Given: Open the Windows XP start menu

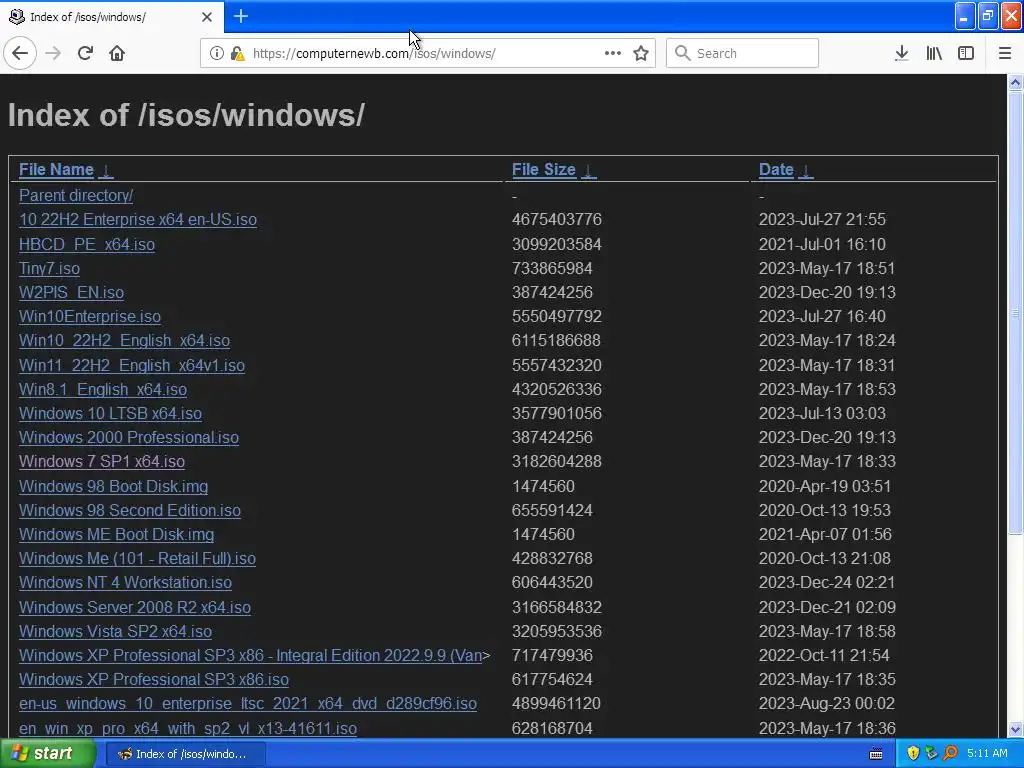Looking at the screenshot, I should [x=48, y=754].
